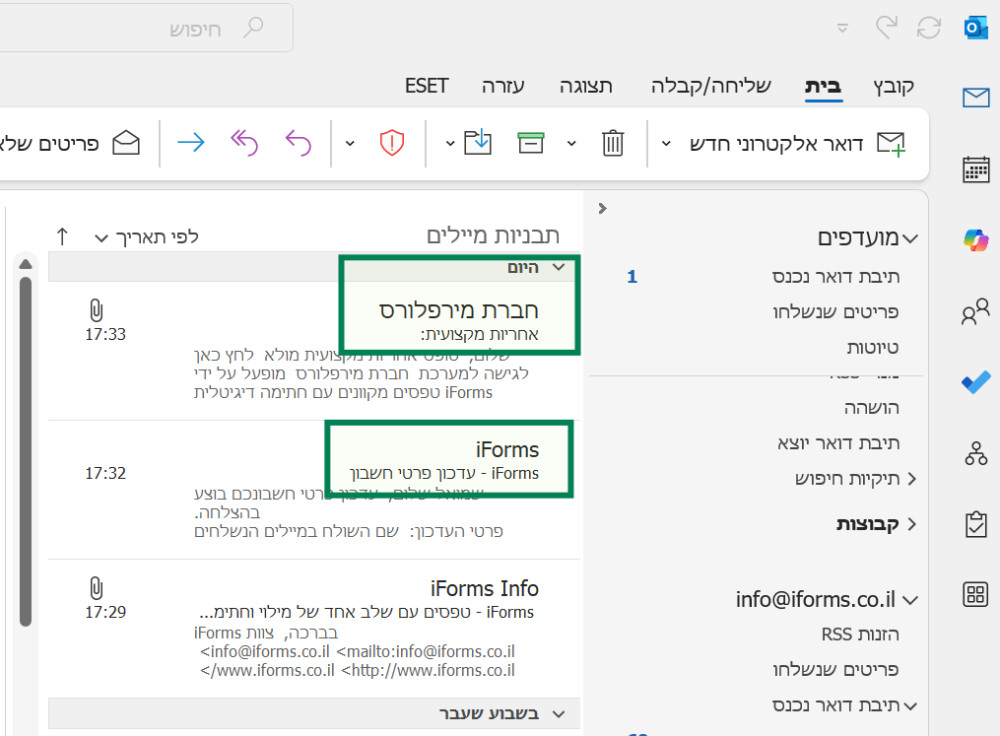Archive the message with the green box icon
The image size is (1000, 736).
click(531, 143)
